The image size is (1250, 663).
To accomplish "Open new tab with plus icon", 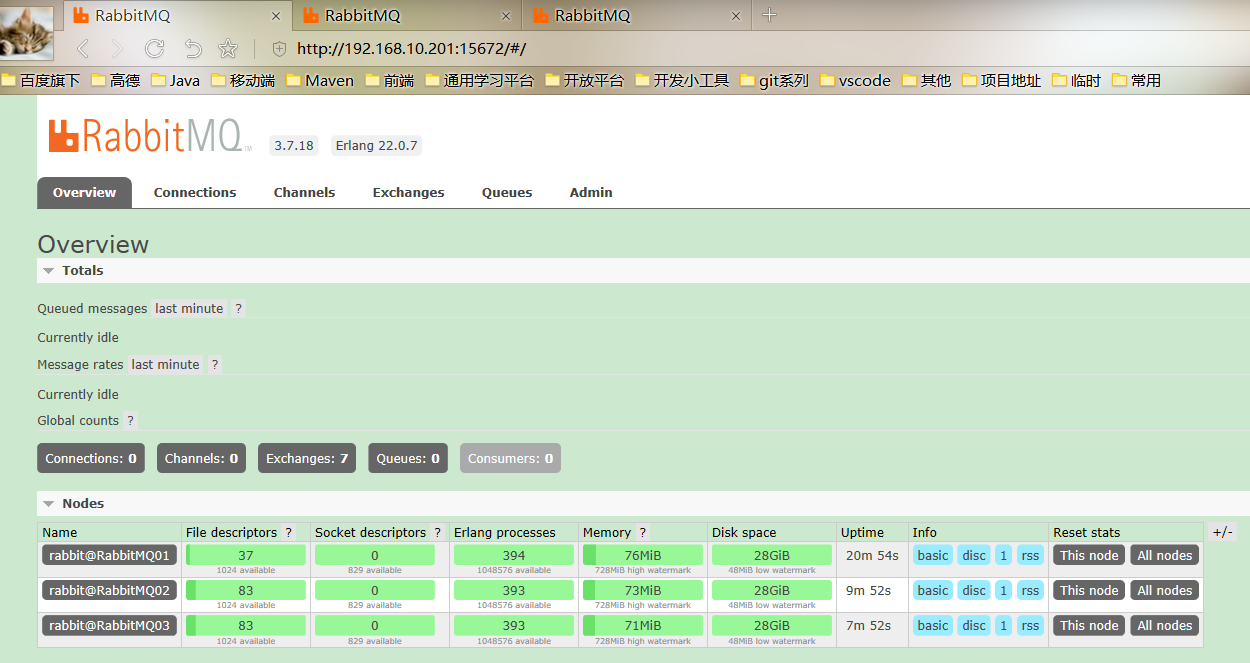I will click(769, 15).
